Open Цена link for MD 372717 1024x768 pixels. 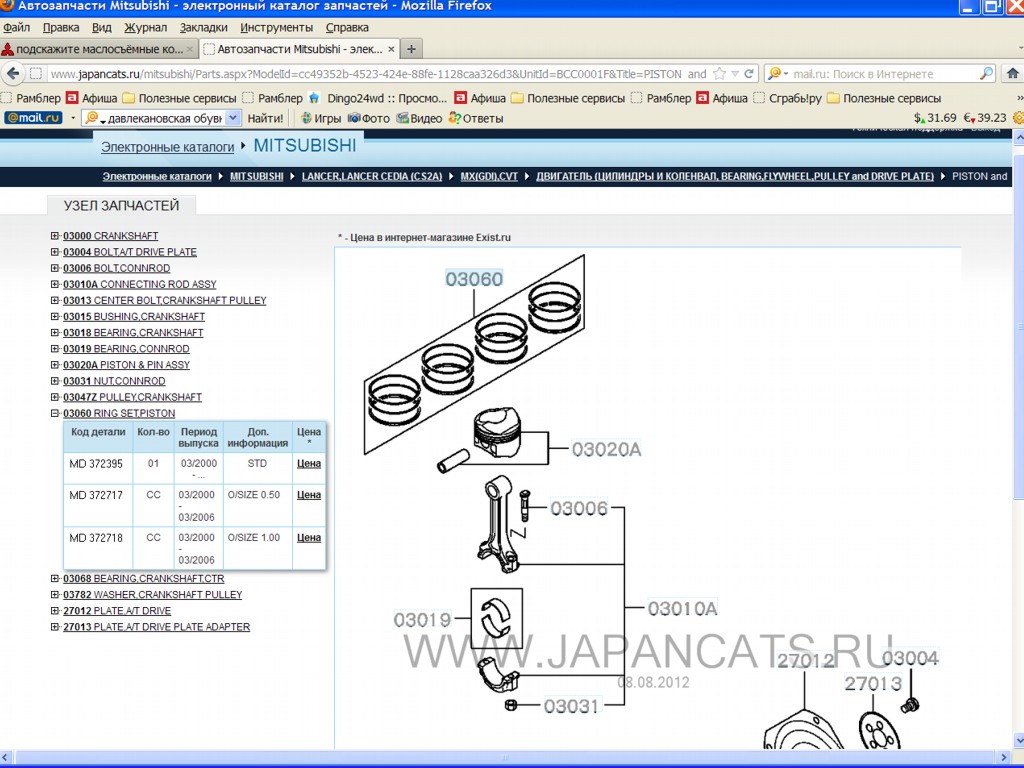pos(309,495)
